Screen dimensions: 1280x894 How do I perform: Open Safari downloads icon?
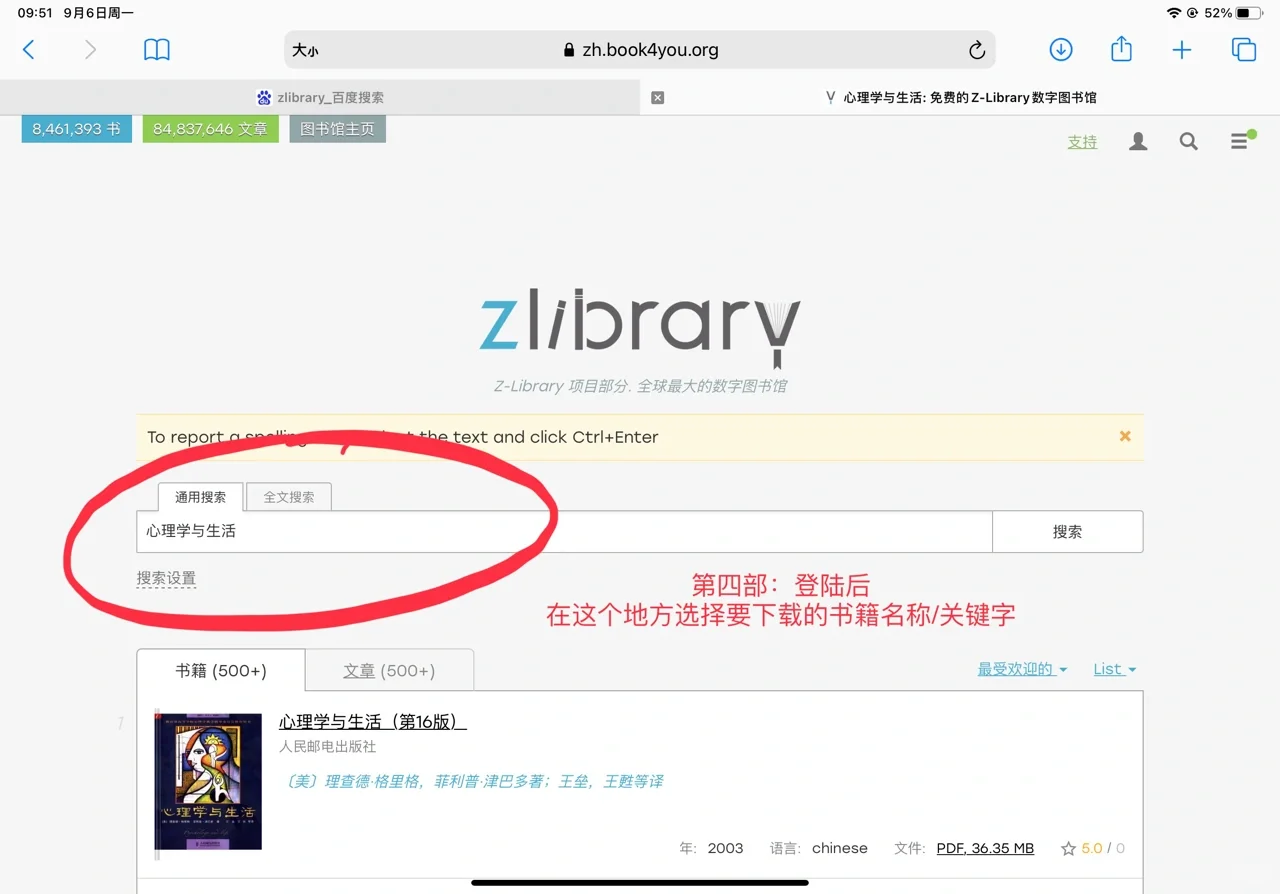pos(1061,49)
